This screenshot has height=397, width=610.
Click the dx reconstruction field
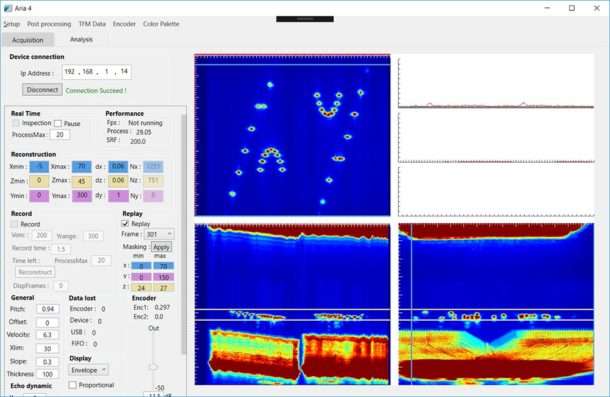[118, 167]
